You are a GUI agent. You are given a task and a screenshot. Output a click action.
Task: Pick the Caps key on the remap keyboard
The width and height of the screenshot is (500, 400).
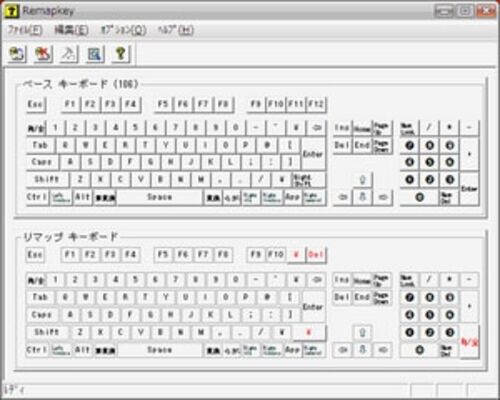pyautogui.click(x=42, y=315)
